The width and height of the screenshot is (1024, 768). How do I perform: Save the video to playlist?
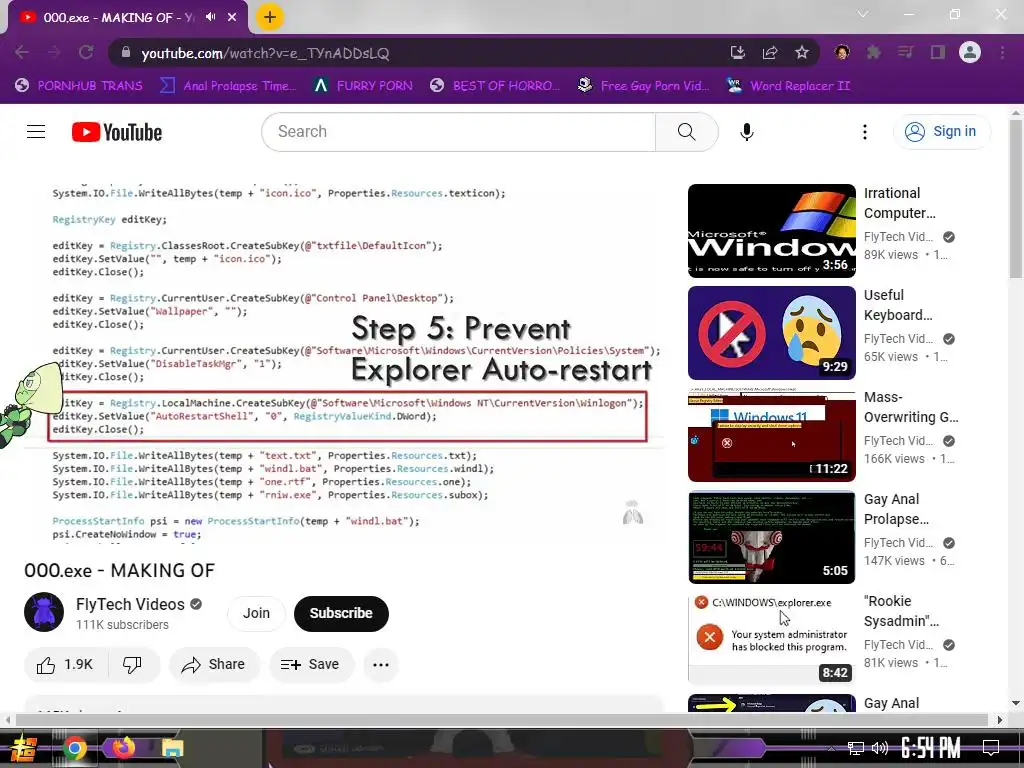(x=311, y=665)
